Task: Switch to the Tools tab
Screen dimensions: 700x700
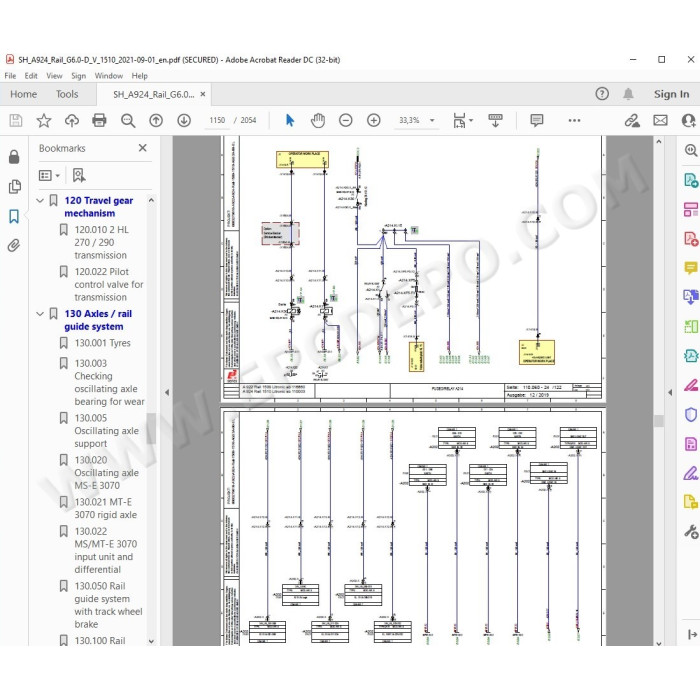Action: coord(67,94)
